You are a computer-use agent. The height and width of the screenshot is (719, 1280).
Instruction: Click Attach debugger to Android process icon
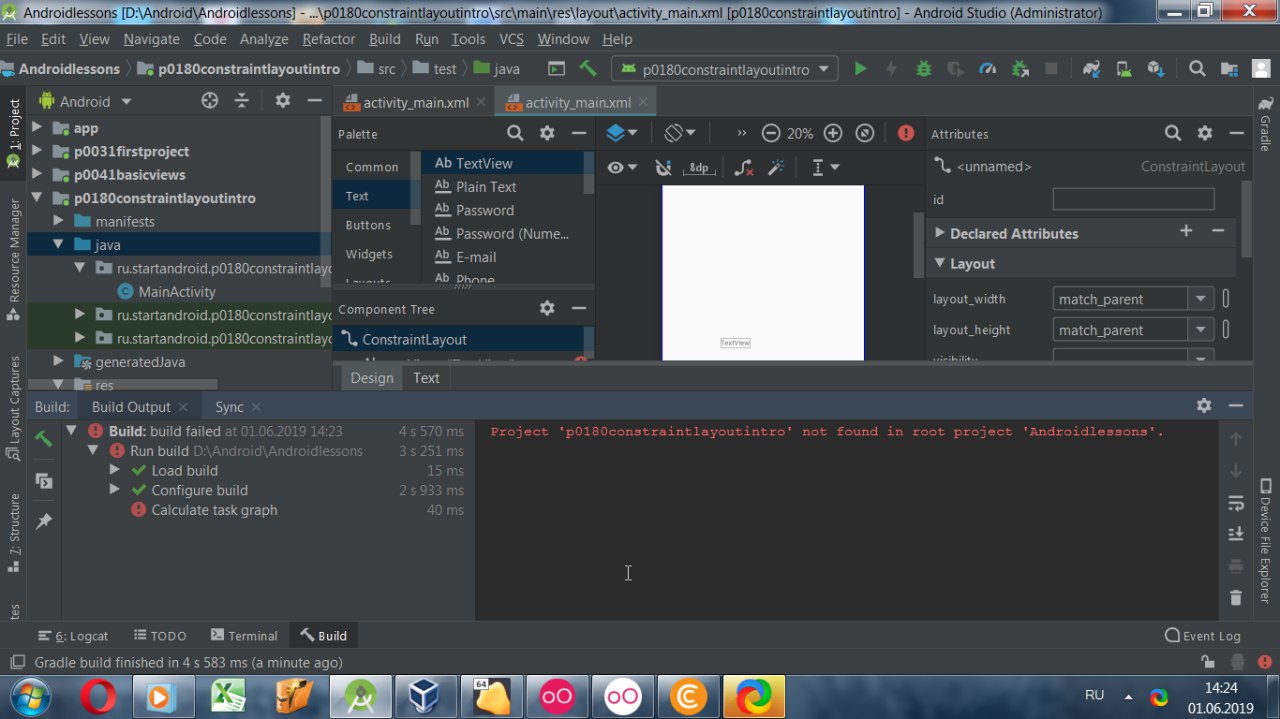(x=1020, y=69)
